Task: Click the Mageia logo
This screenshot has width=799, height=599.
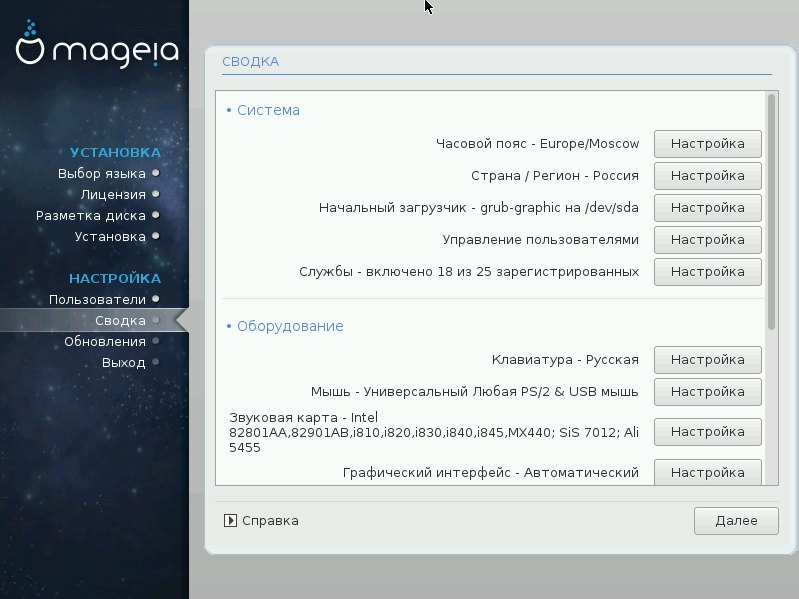Action: [97, 47]
